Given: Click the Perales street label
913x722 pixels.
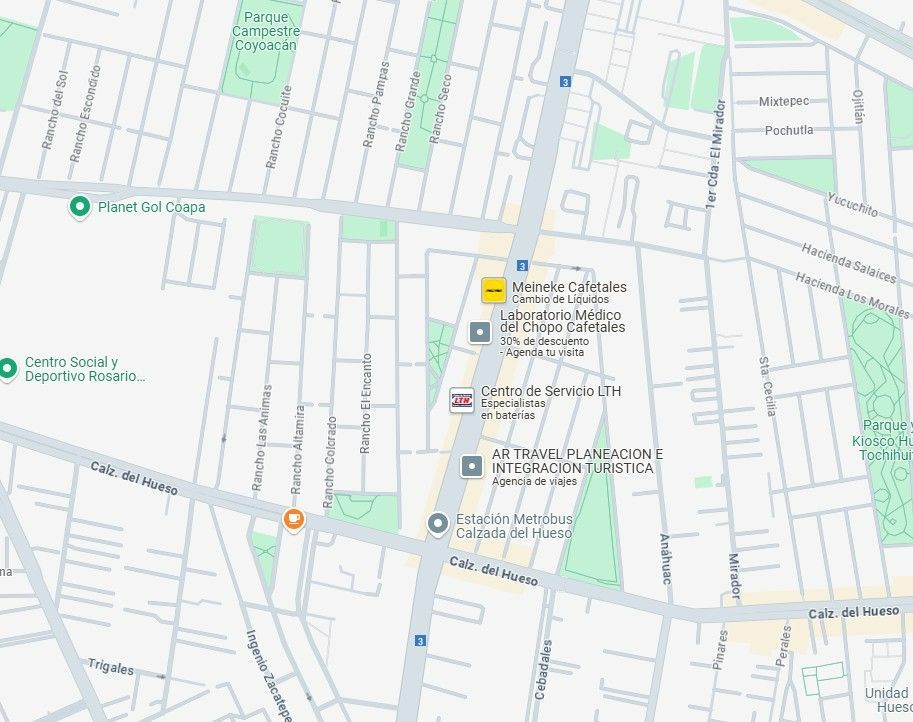Looking at the screenshot, I should click(x=784, y=646).
